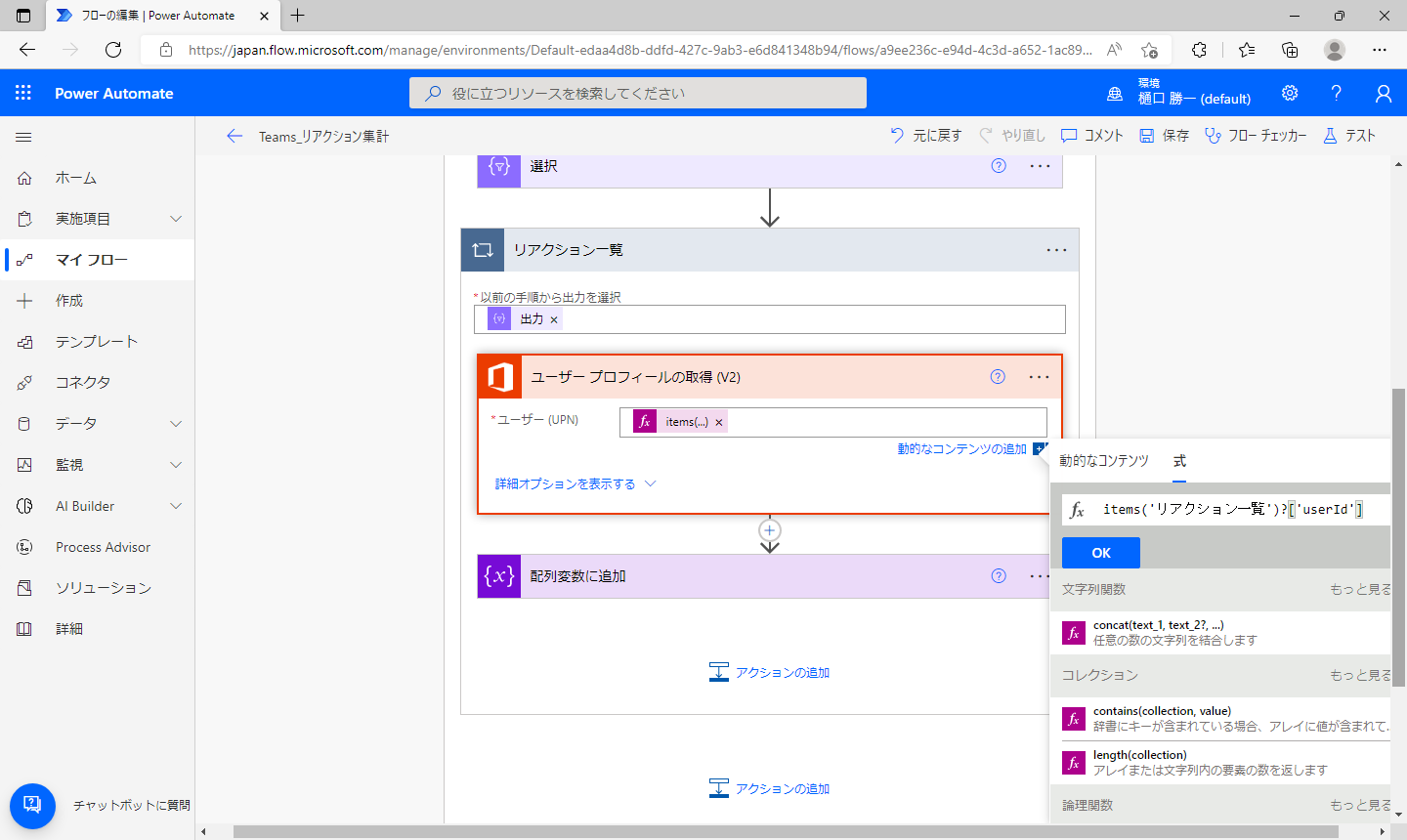The image size is (1407, 840).
Task: Open the 選択 action ellipsis menu
Action: point(1040,166)
